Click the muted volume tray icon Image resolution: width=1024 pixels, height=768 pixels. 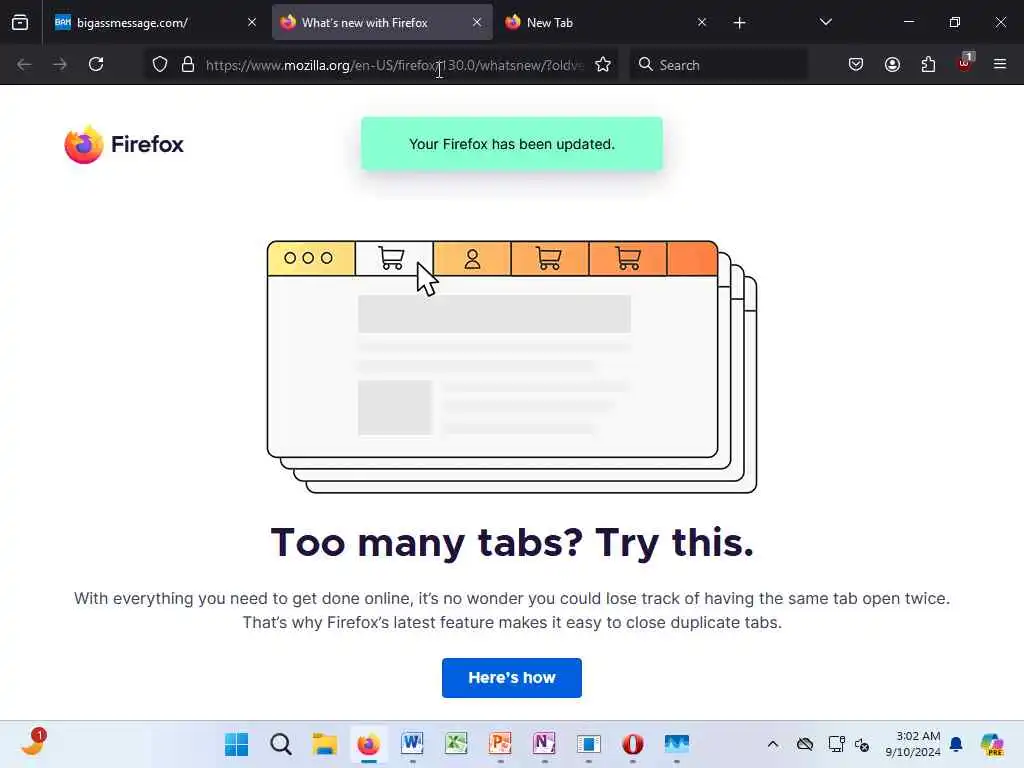[862, 744]
